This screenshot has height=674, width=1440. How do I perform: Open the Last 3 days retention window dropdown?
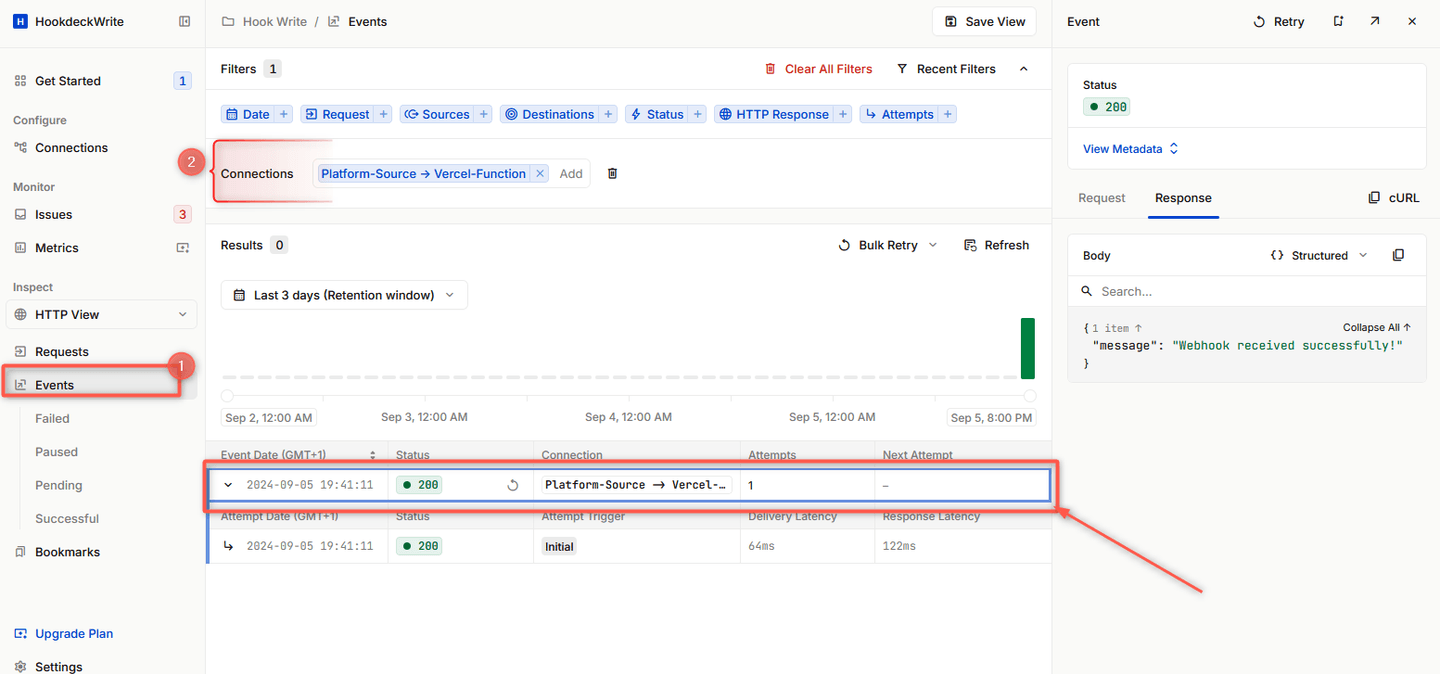point(344,294)
